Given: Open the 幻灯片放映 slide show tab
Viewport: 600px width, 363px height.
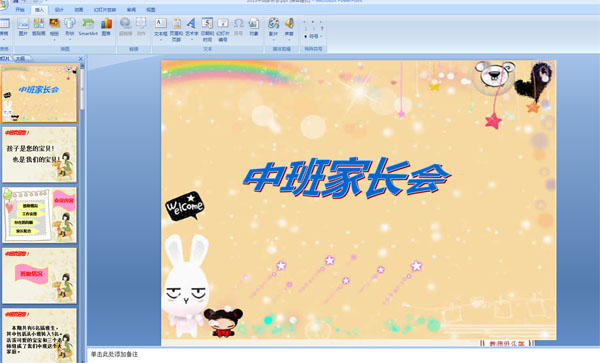Looking at the screenshot, I should tap(105, 10).
